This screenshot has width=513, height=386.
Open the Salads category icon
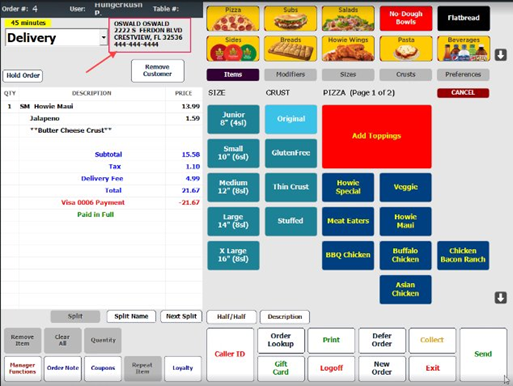click(348, 19)
